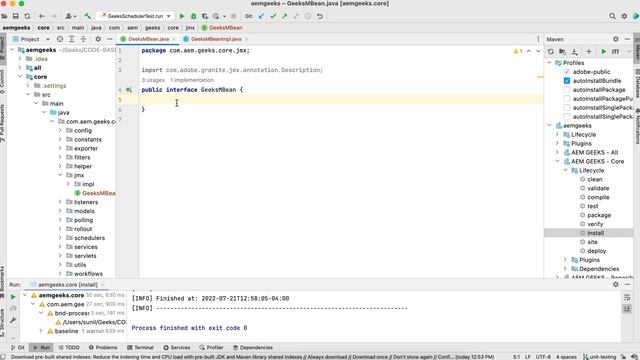Hide the Project panel with minus icon
Viewport: 640px width, 360px height.
click(109, 39)
